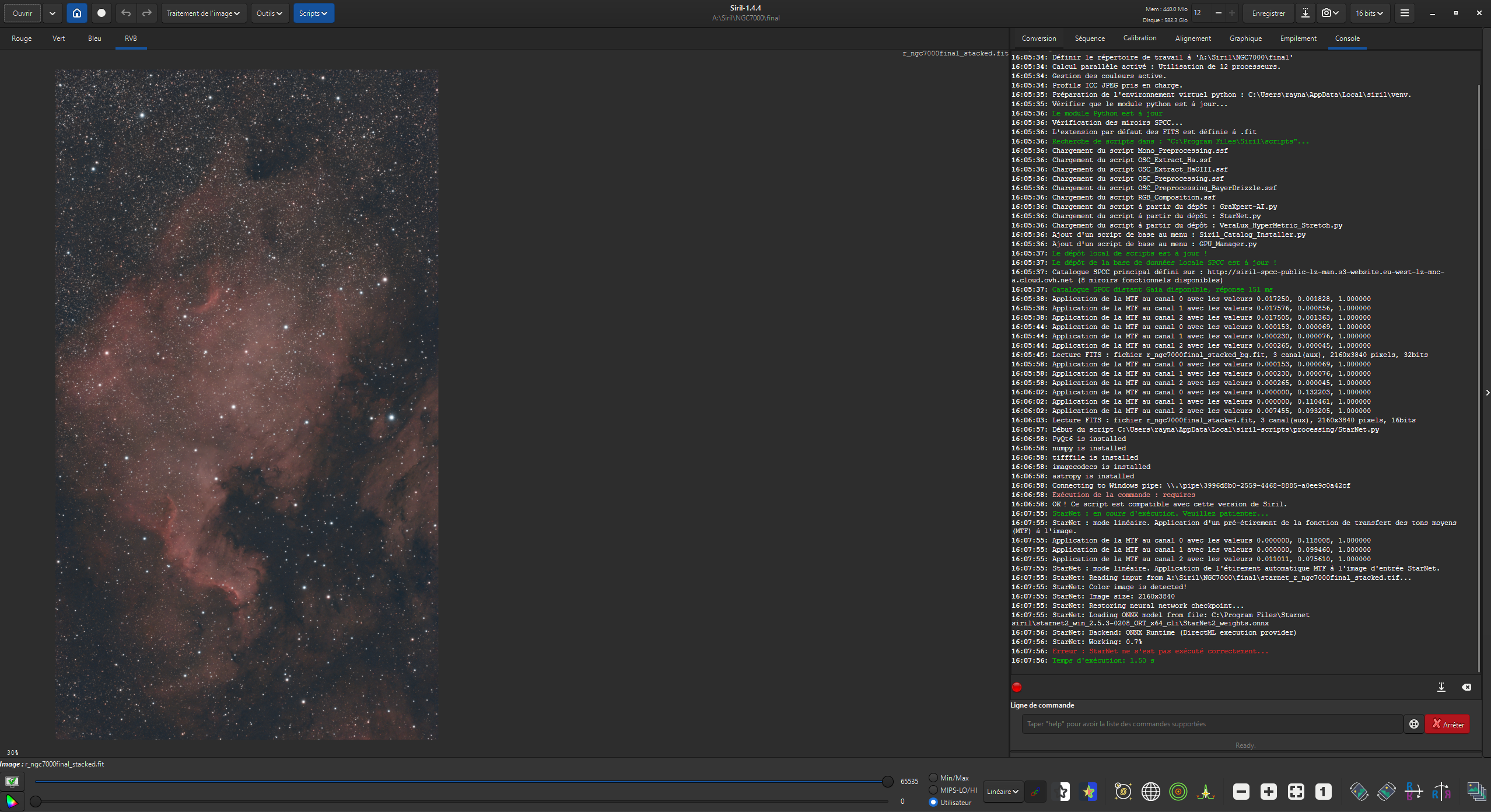Open the snapshot camera dropdown

[x=1330, y=13]
